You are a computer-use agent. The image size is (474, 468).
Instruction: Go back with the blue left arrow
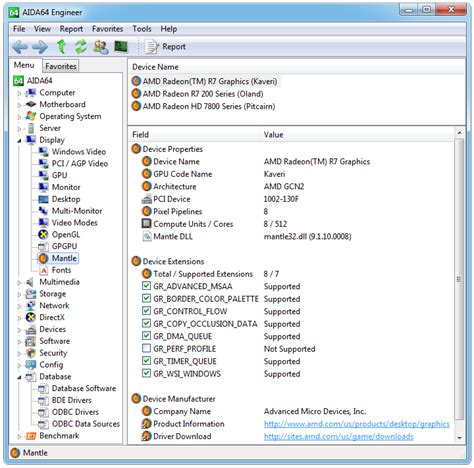20,47
